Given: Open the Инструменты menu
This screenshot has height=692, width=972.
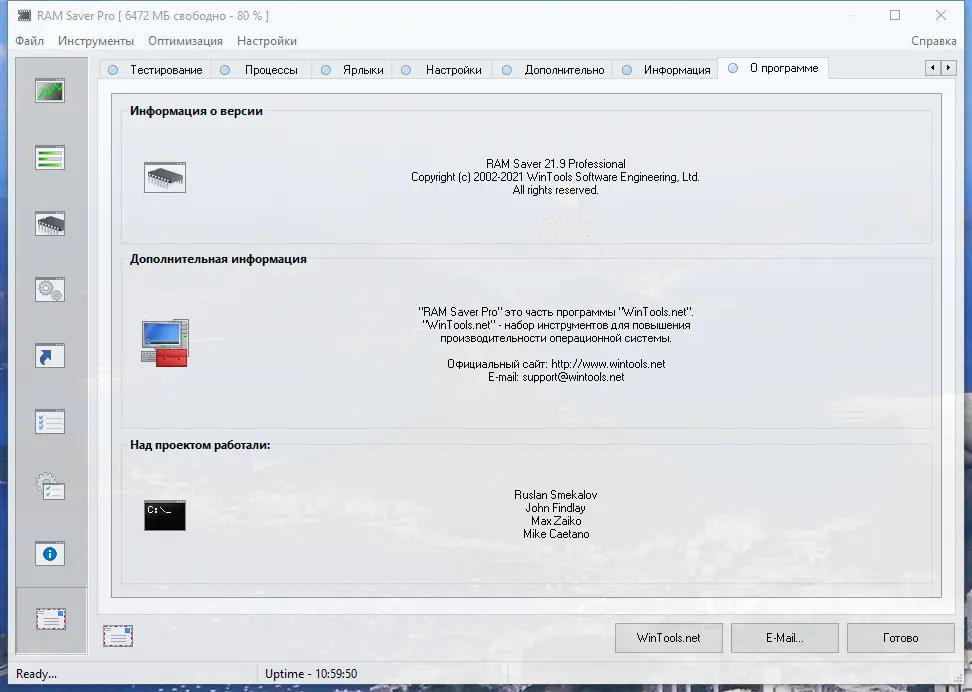Looking at the screenshot, I should tap(96, 41).
